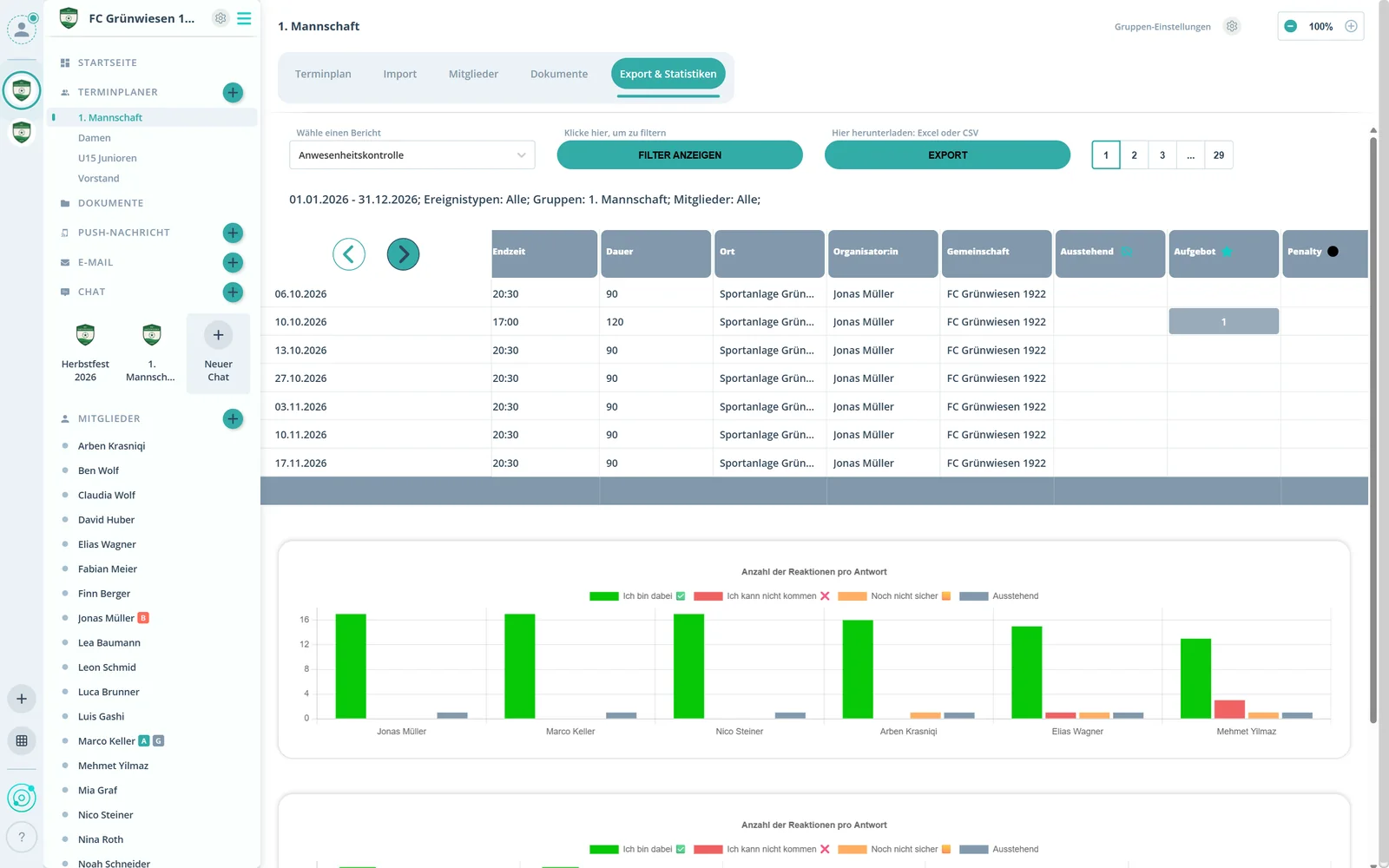
Task: Create a new push notification with plus icon
Action: (233, 233)
